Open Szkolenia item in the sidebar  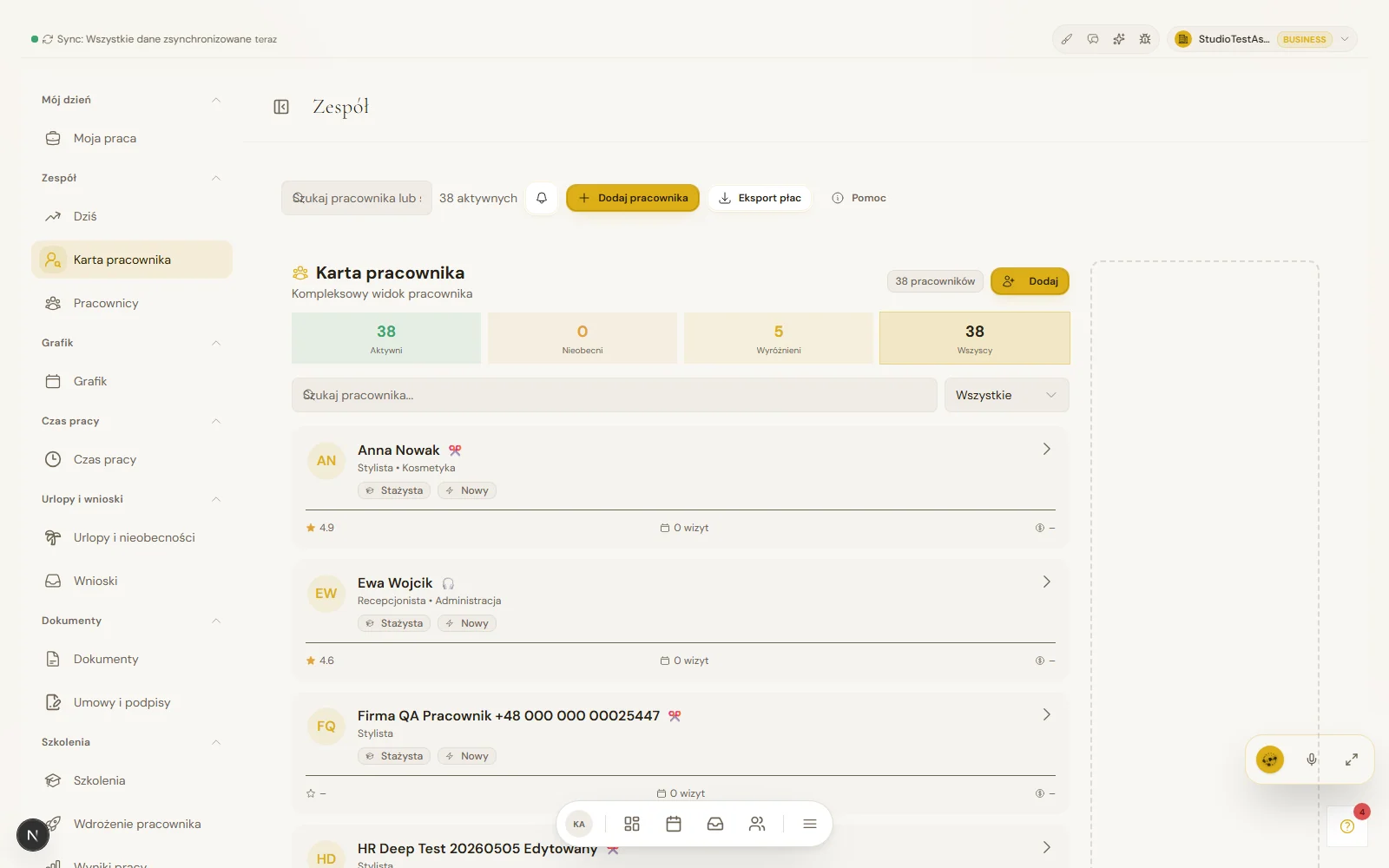(132, 780)
